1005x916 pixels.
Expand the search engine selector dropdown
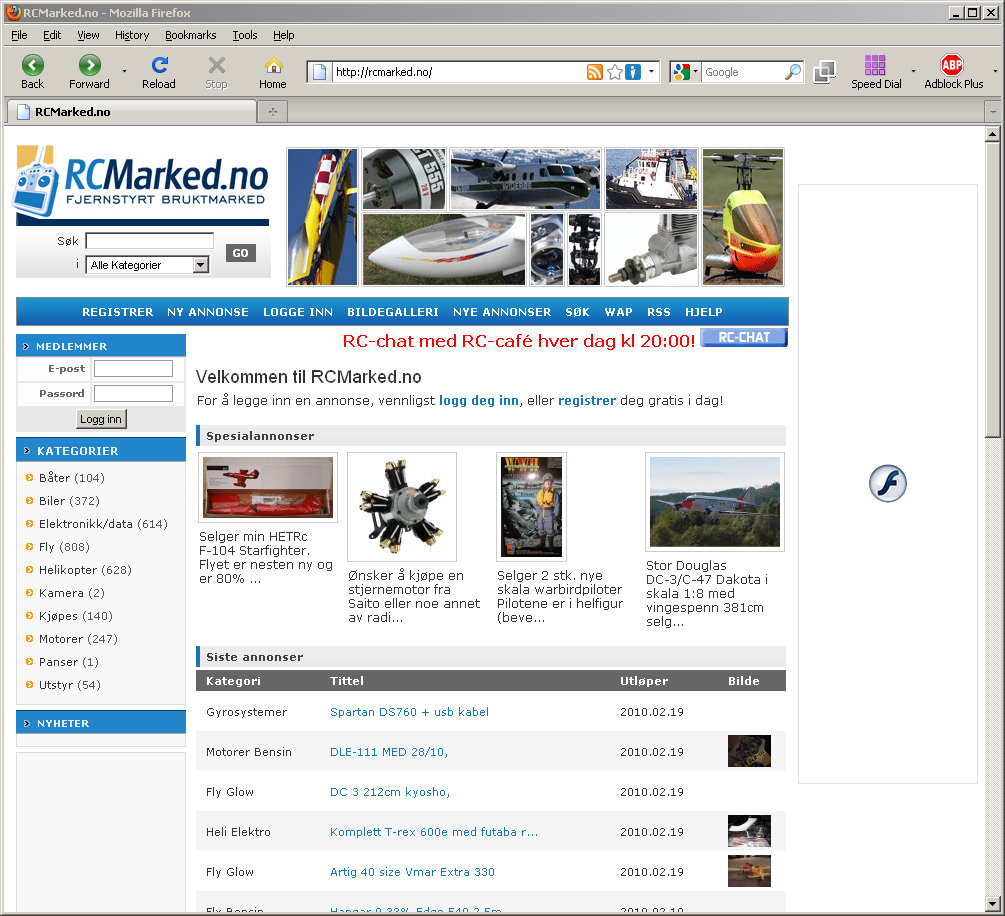686,72
